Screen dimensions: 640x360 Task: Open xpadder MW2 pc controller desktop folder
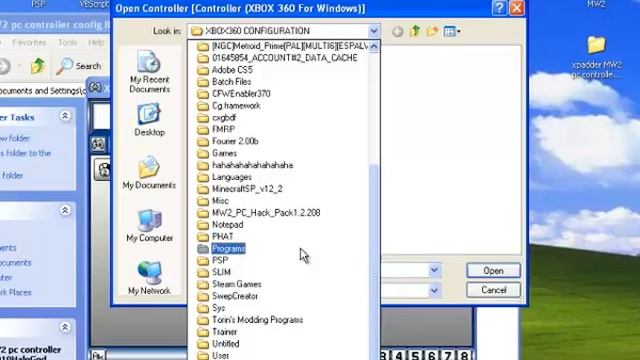tap(596, 57)
